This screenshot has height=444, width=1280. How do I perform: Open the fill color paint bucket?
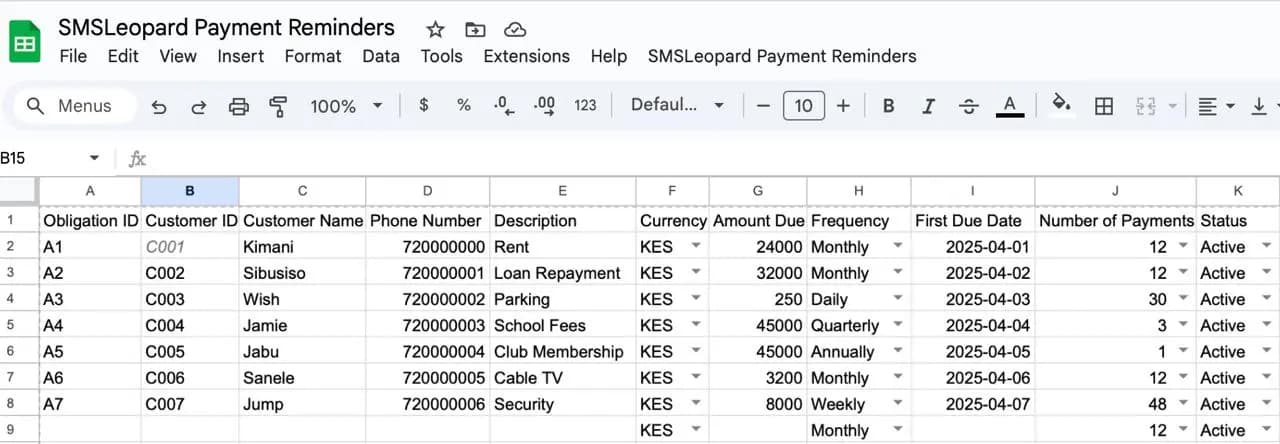pyautogui.click(x=1062, y=104)
